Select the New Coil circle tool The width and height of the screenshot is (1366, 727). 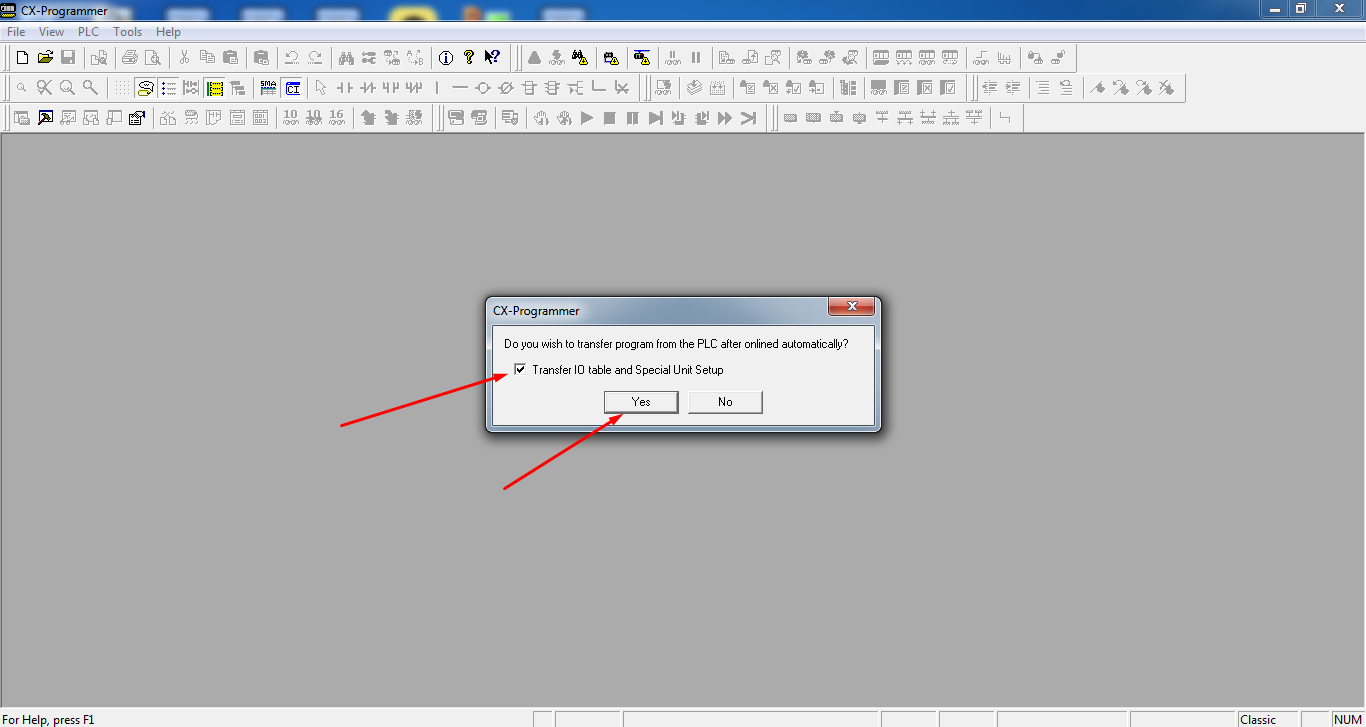pyautogui.click(x=483, y=88)
